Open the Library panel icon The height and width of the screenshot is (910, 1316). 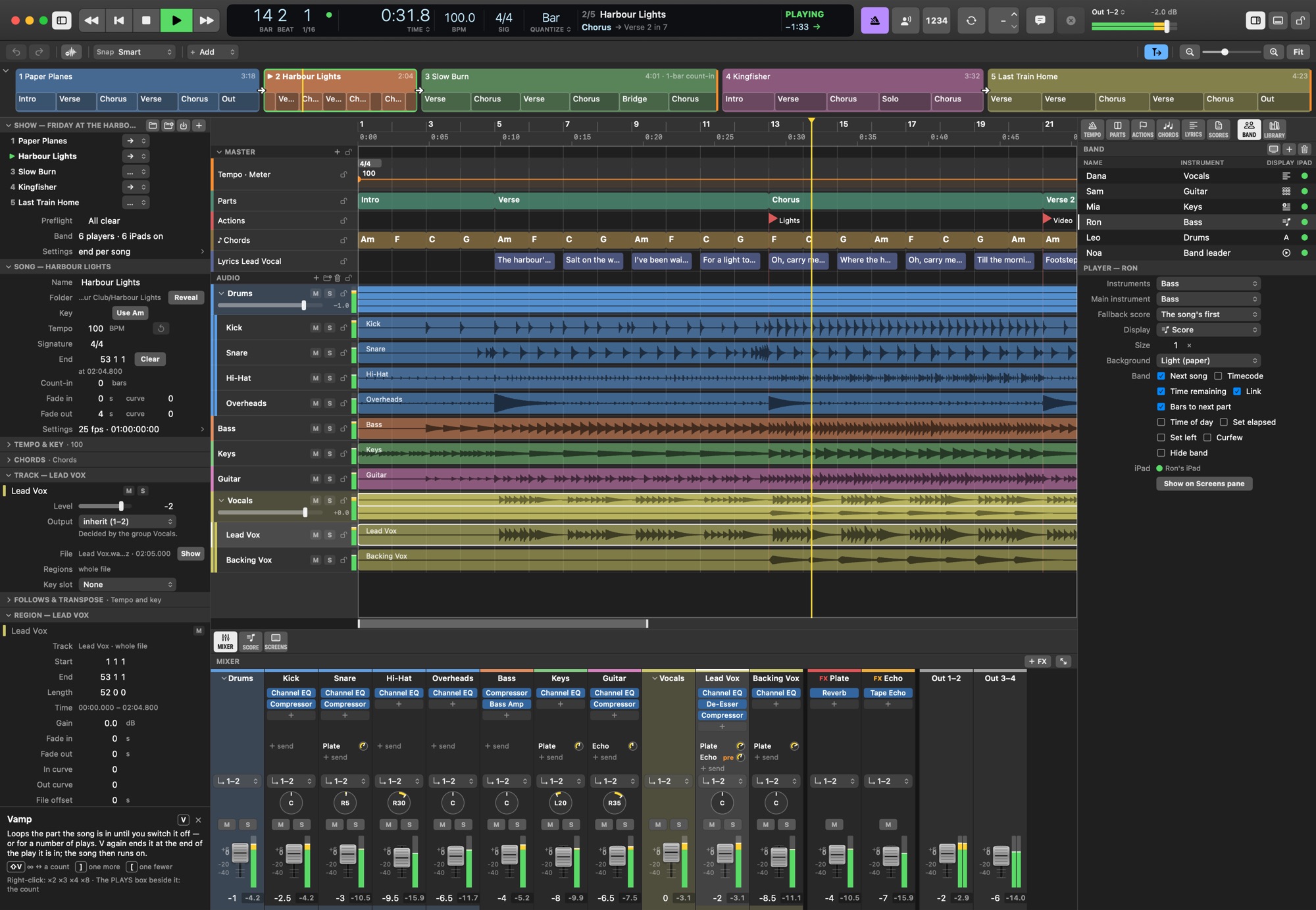tap(1275, 129)
